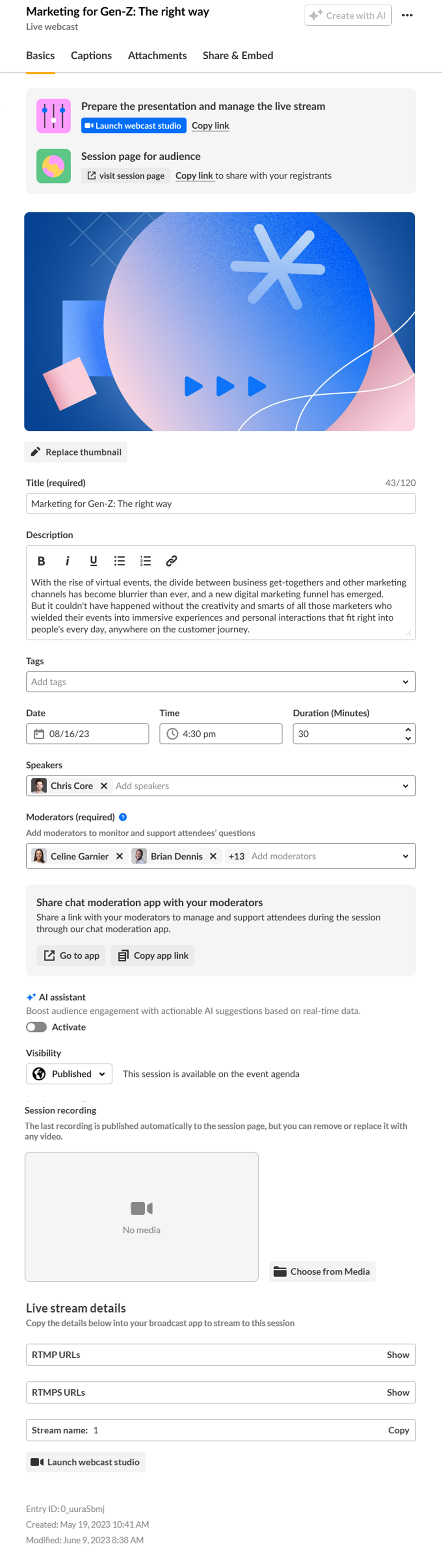The width and height of the screenshot is (442, 1568).
Task: Insert numbered list in description
Action: [x=145, y=560]
